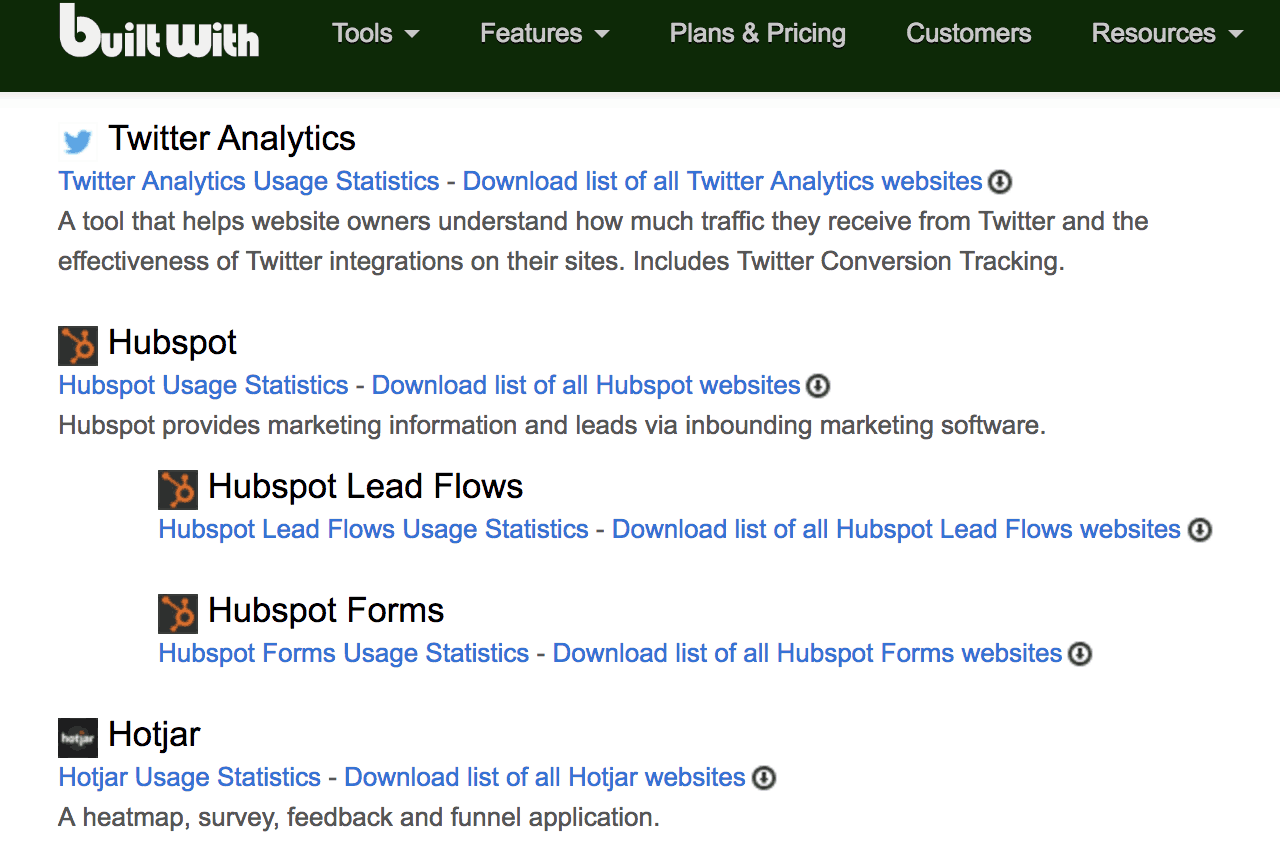Viewport: 1280px width, 854px height.
Task: Click download icon beside Hubspot Lead Flows websites
Action: click(1199, 530)
